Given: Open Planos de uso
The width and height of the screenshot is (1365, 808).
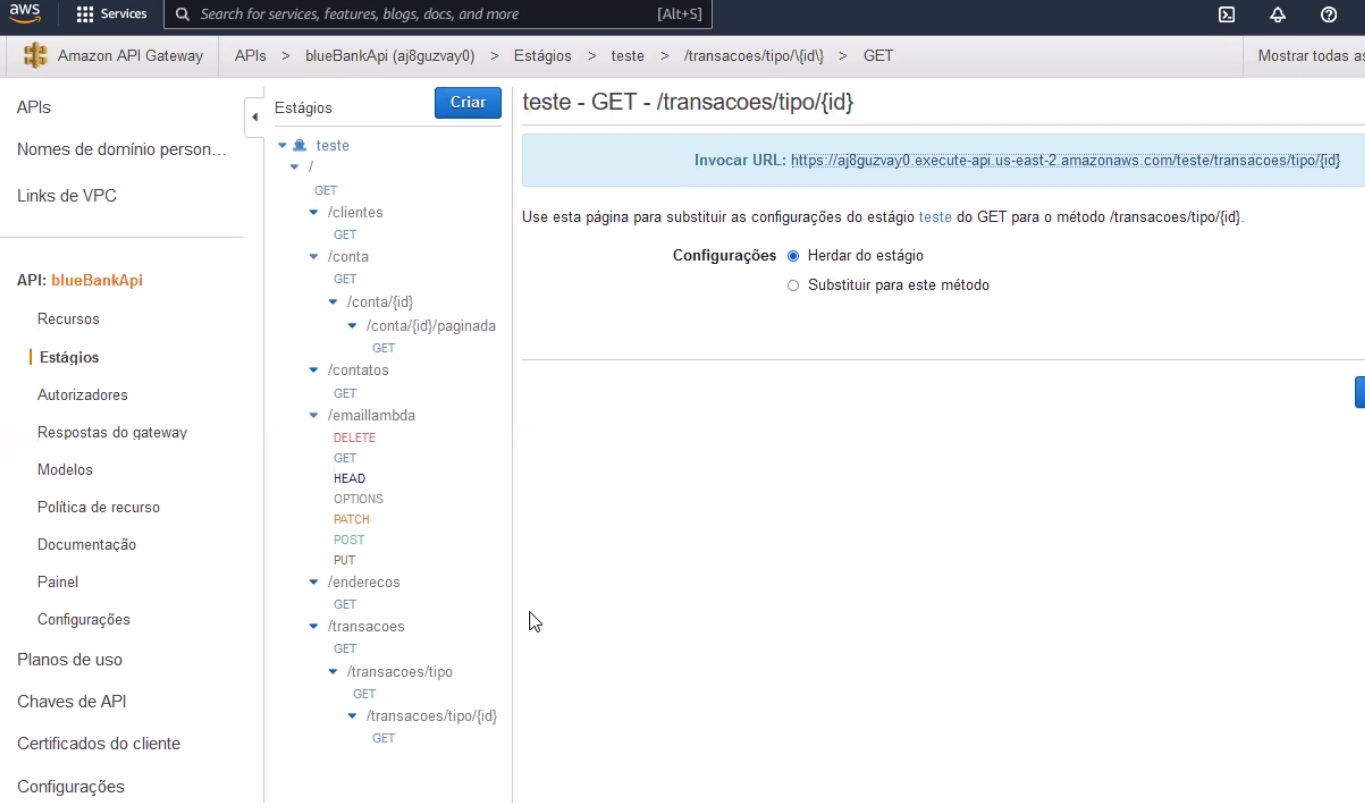Looking at the screenshot, I should 69,659.
